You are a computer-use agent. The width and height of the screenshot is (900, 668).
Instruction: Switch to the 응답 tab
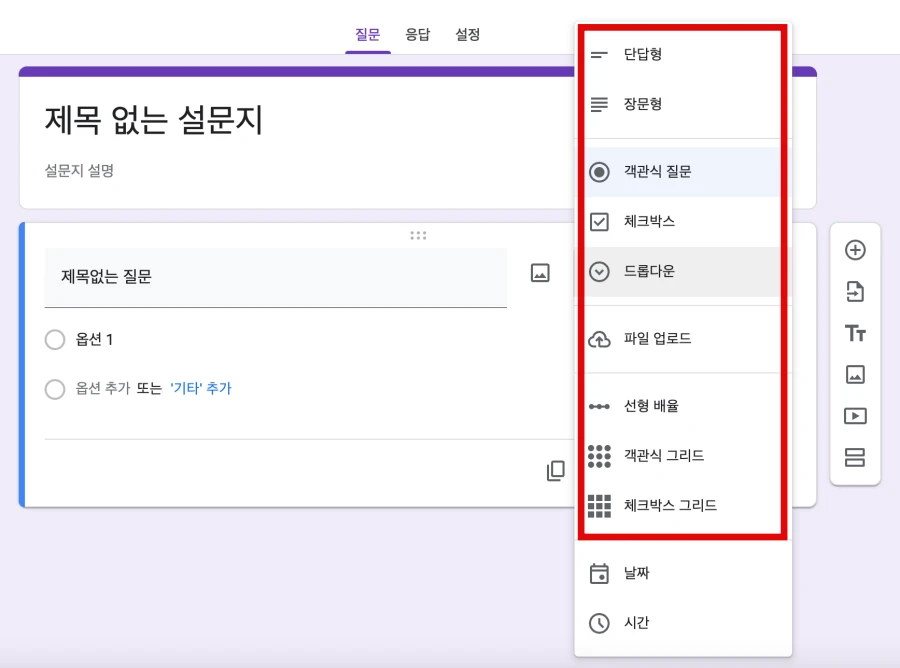point(417,34)
